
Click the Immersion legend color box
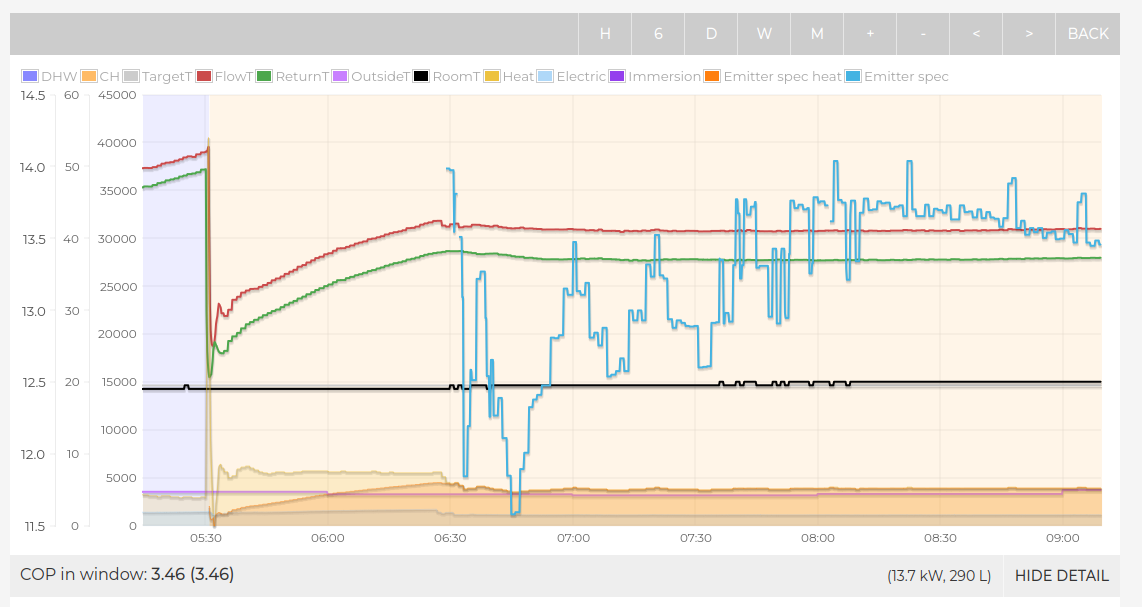tap(617, 77)
